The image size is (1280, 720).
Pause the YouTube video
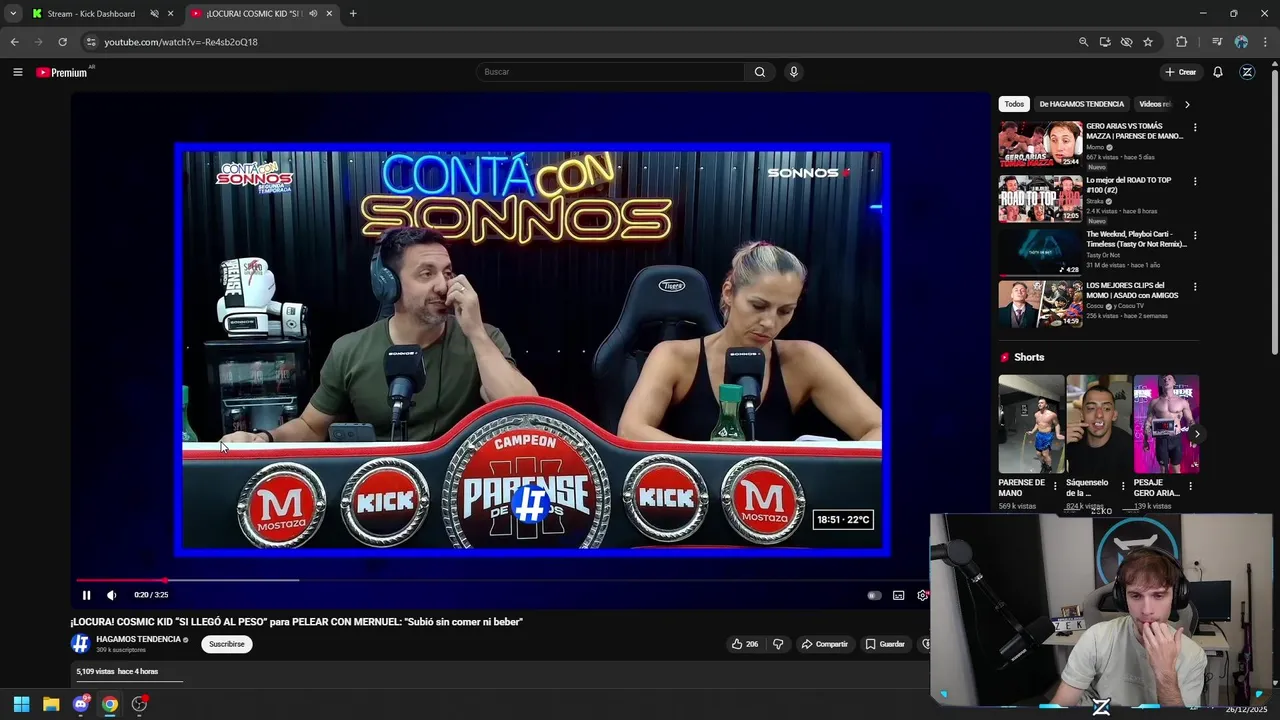click(x=86, y=595)
